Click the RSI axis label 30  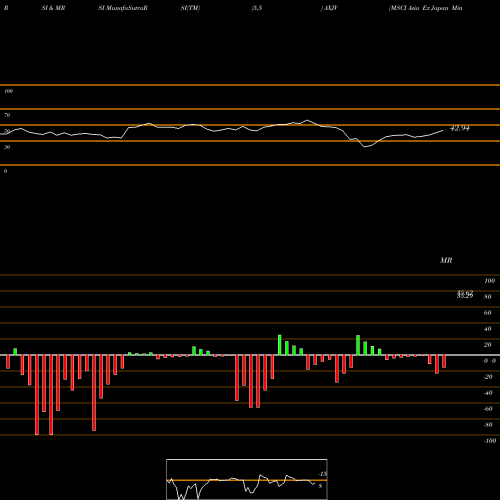point(7,147)
